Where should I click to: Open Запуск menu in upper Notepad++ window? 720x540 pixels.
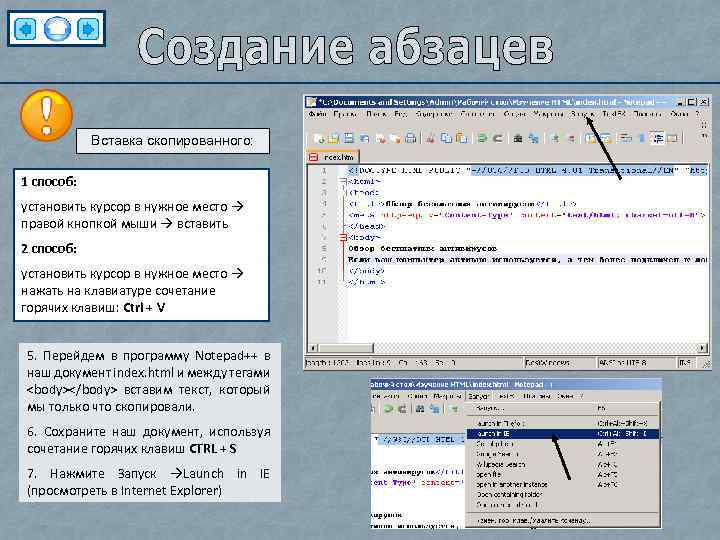coord(582,113)
